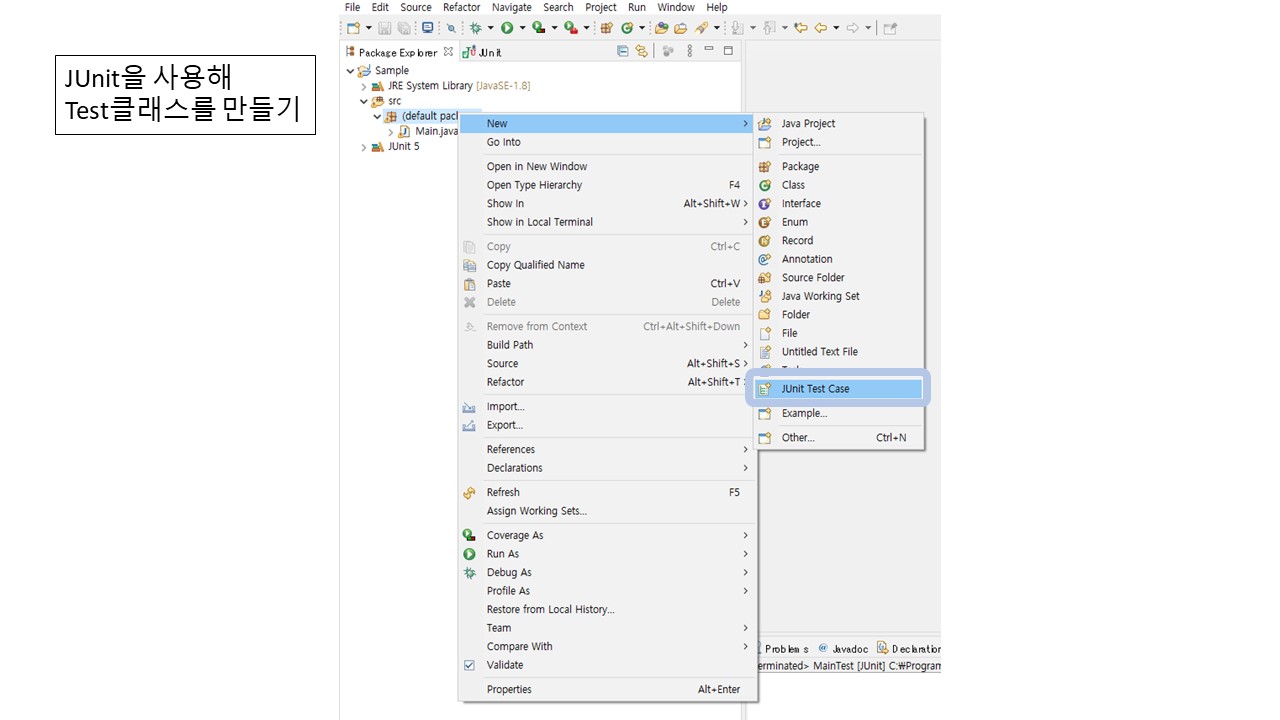
Task: Click the Last Edit Location arrow icon
Action: (801, 28)
